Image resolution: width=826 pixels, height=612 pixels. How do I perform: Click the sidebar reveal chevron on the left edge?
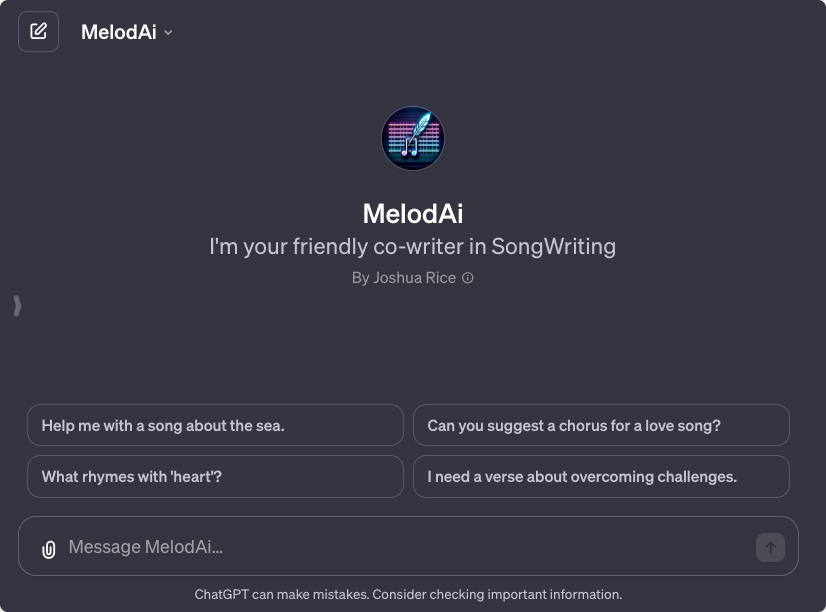click(16, 306)
